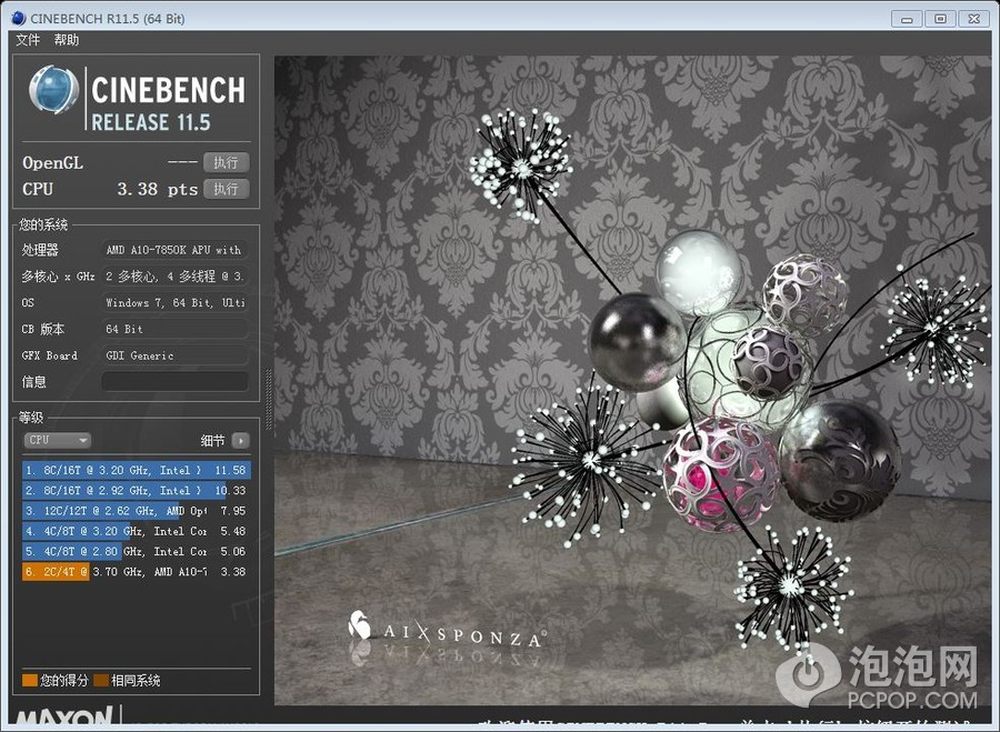Open the 文件 menu

click(28, 40)
